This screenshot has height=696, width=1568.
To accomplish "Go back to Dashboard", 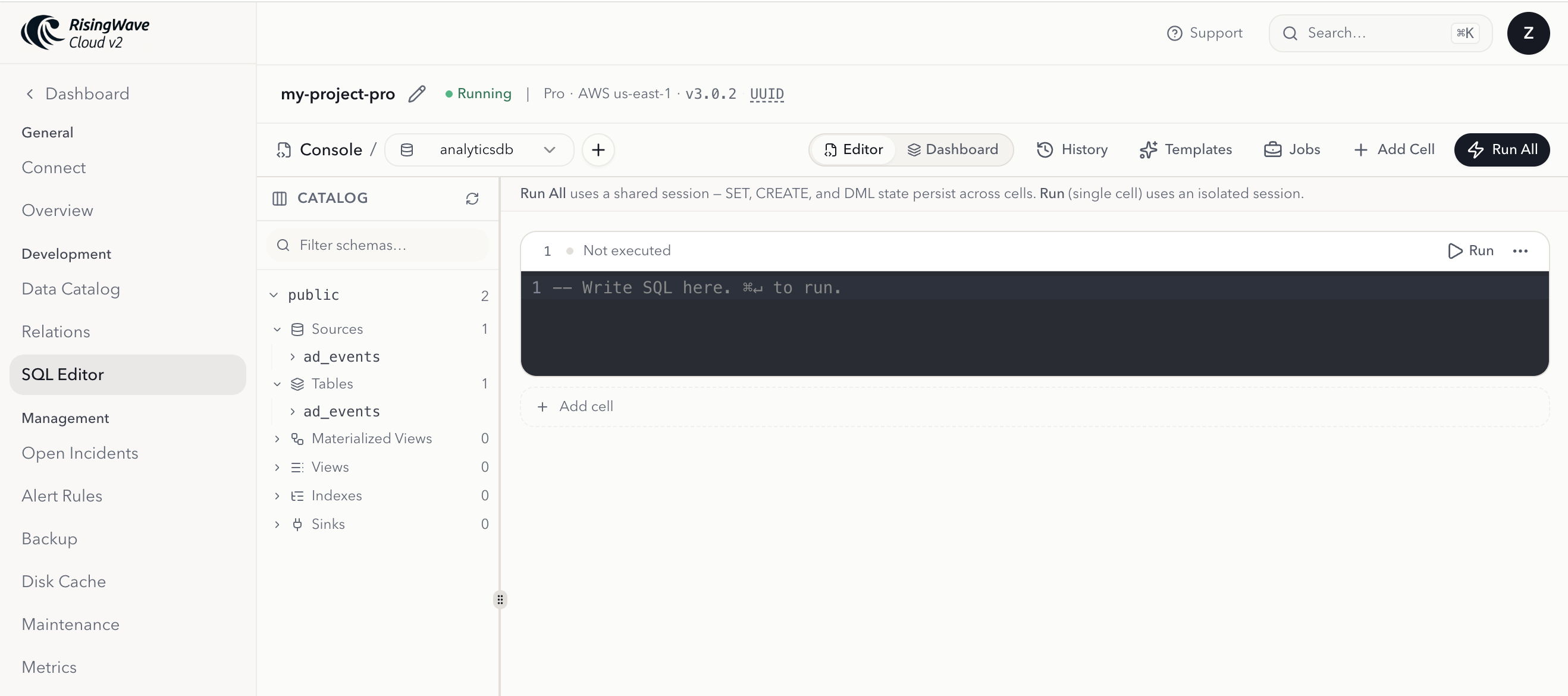I will click(x=77, y=95).
